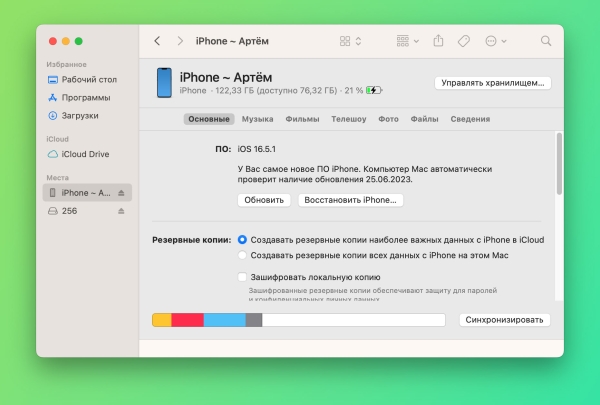
Task: Select backup to iCloud radio option
Action: [x=242, y=240]
